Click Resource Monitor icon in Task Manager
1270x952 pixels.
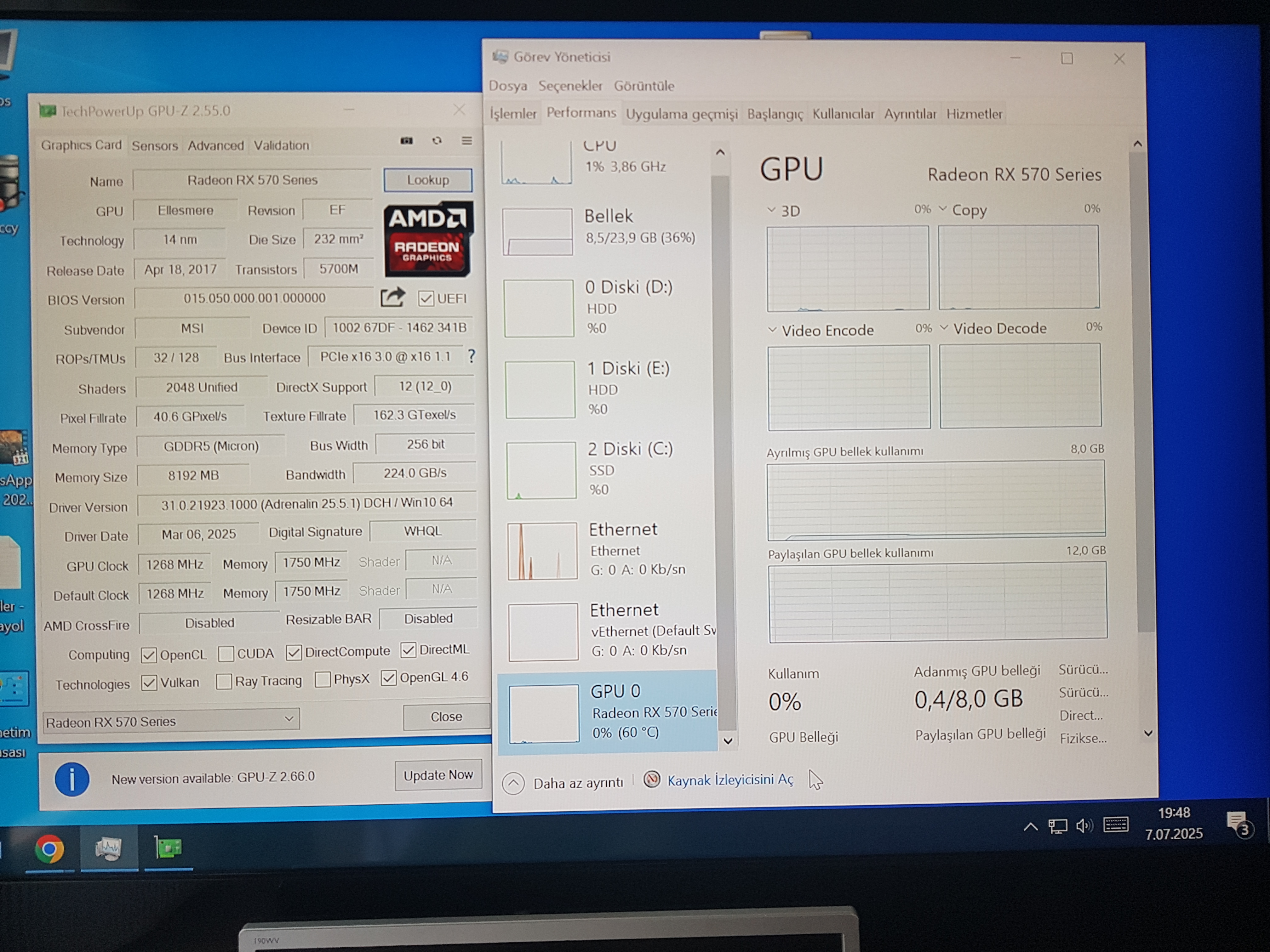tap(651, 779)
